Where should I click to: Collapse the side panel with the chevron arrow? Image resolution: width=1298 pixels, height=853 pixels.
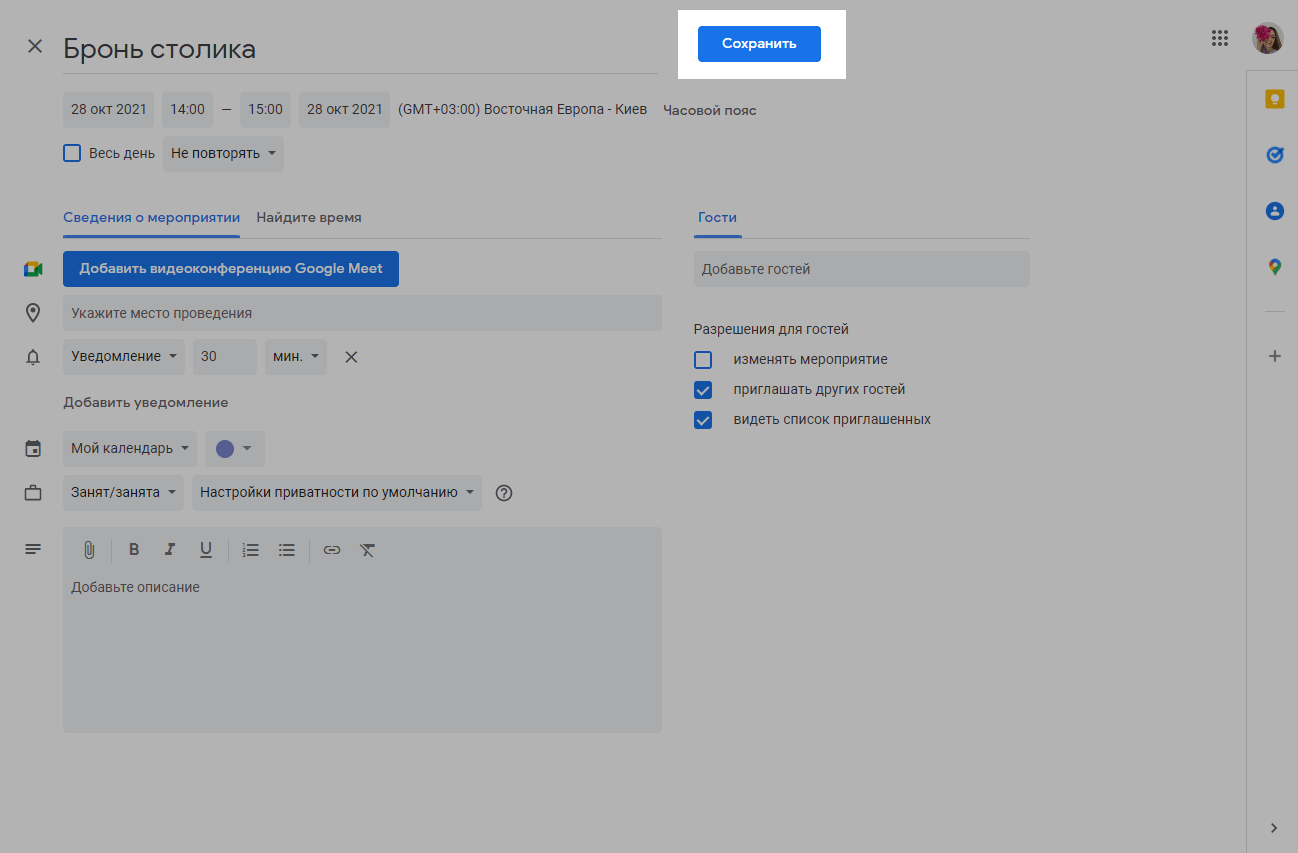coord(1274,828)
